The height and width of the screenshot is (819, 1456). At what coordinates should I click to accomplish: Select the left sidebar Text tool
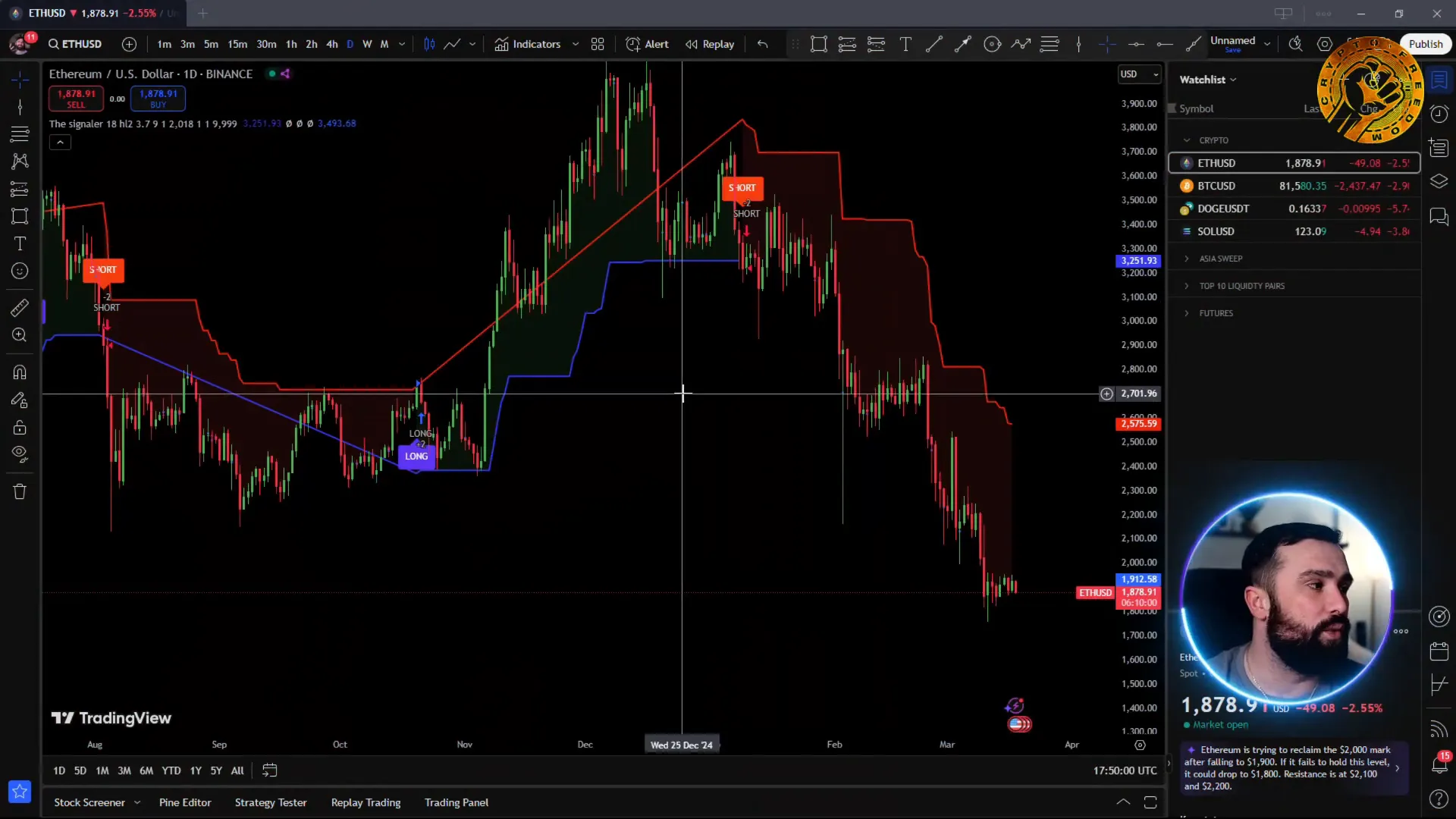click(x=20, y=243)
